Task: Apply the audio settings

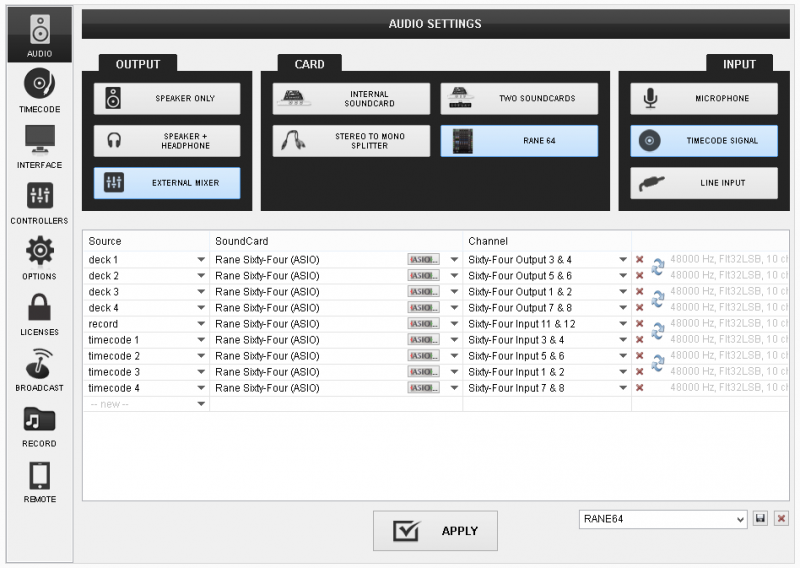Action: click(435, 531)
